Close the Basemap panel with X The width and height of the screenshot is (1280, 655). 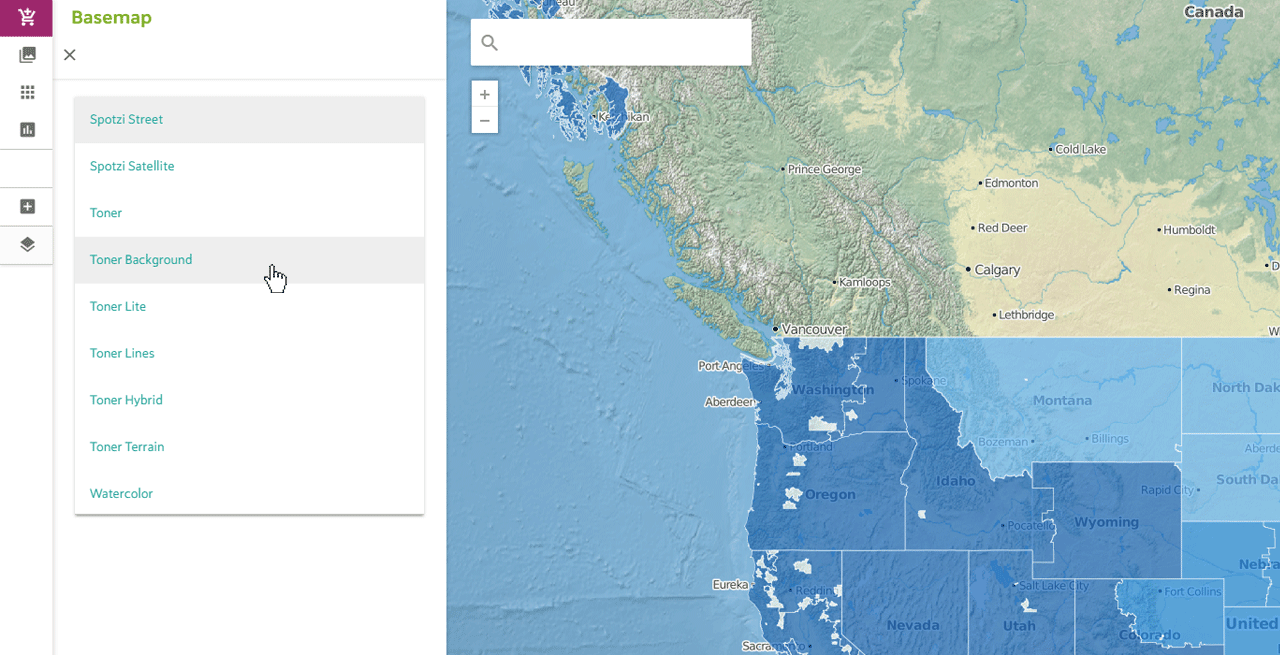pyautogui.click(x=69, y=55)
